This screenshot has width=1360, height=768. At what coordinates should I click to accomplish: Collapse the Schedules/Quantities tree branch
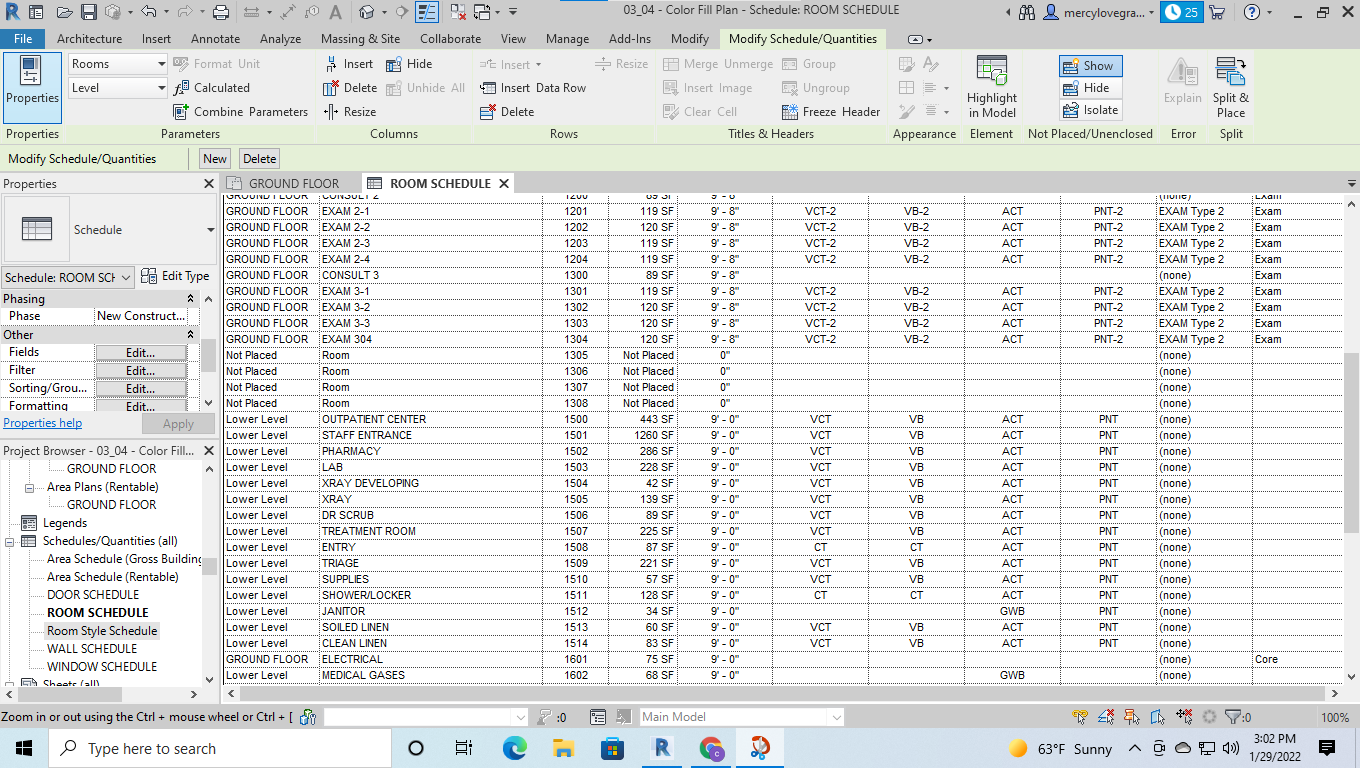[10, 540]
